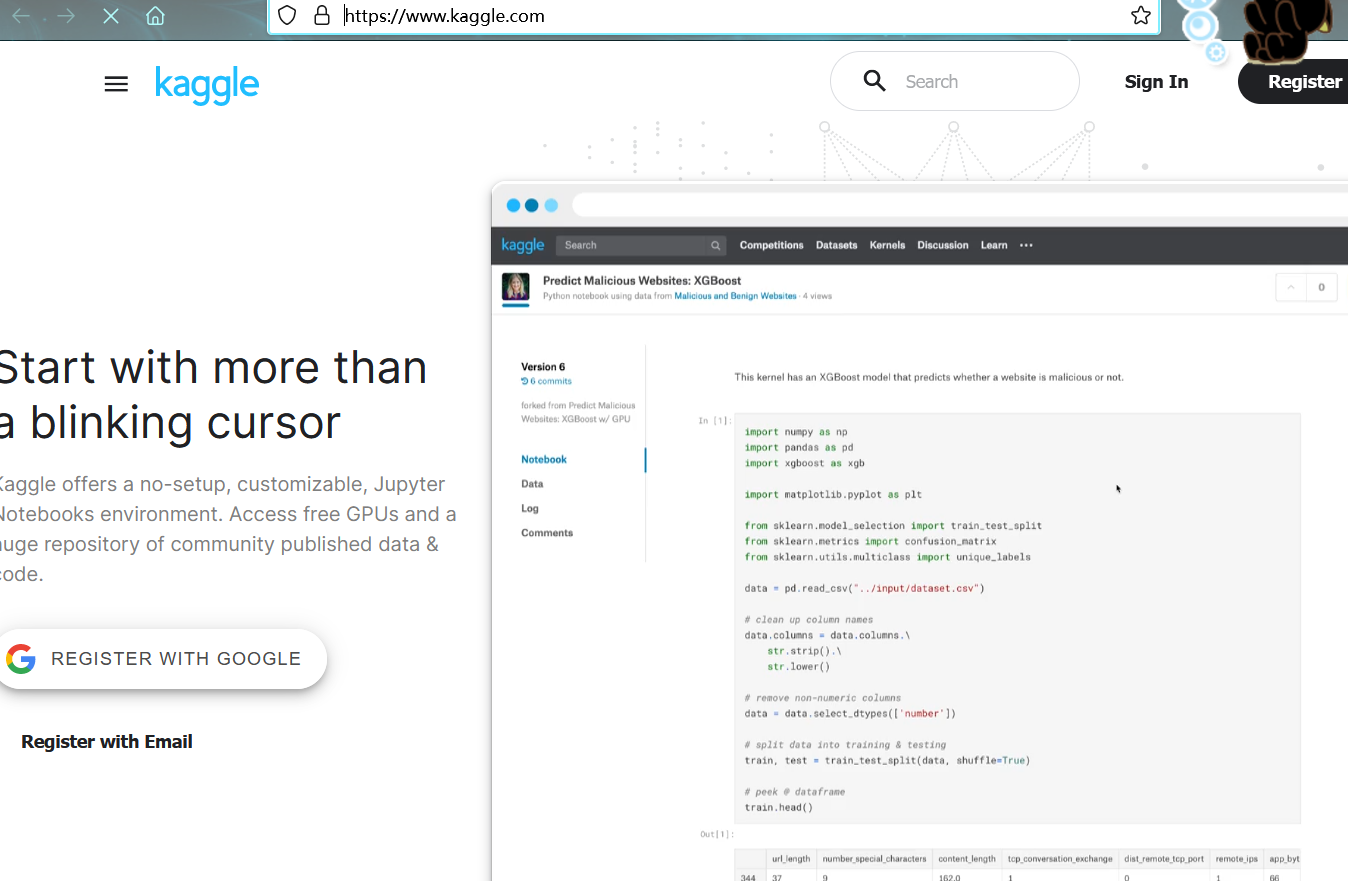Click Competitions in preview navbar
The height and width of the screenshot is (881, 1348).
coord(771,245)
